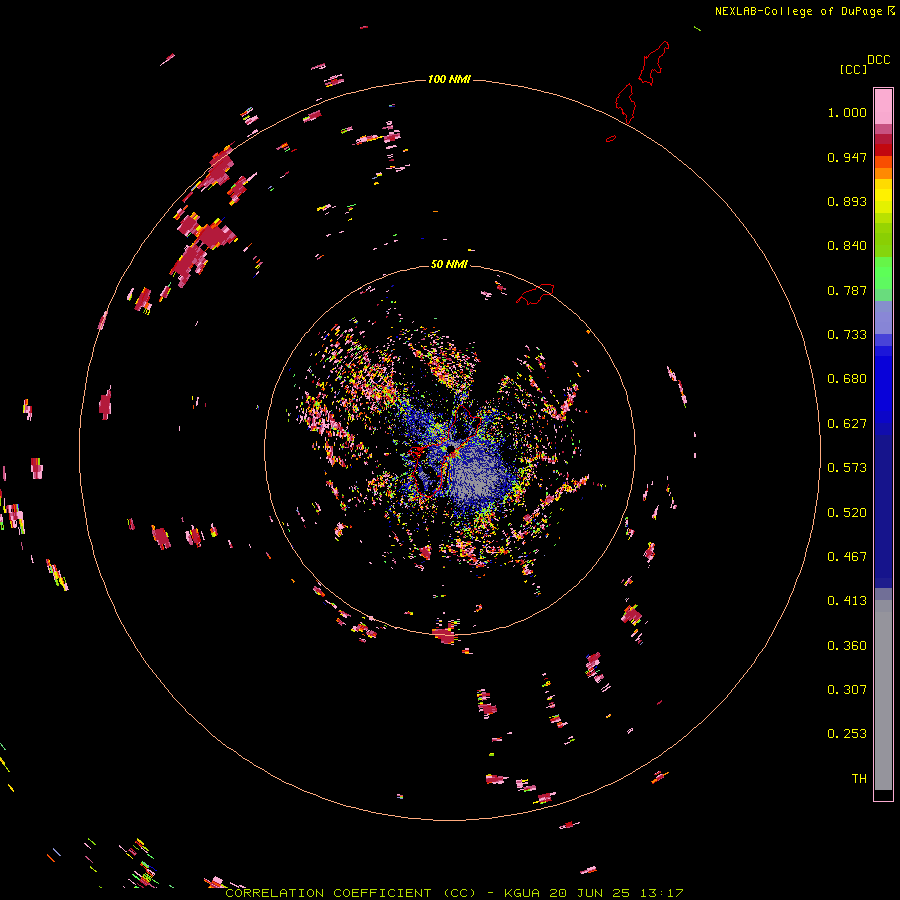The height and width of the screenshot is (900, 900).
Task: Pick the gray color bar segment
Action: coord(883,695)
